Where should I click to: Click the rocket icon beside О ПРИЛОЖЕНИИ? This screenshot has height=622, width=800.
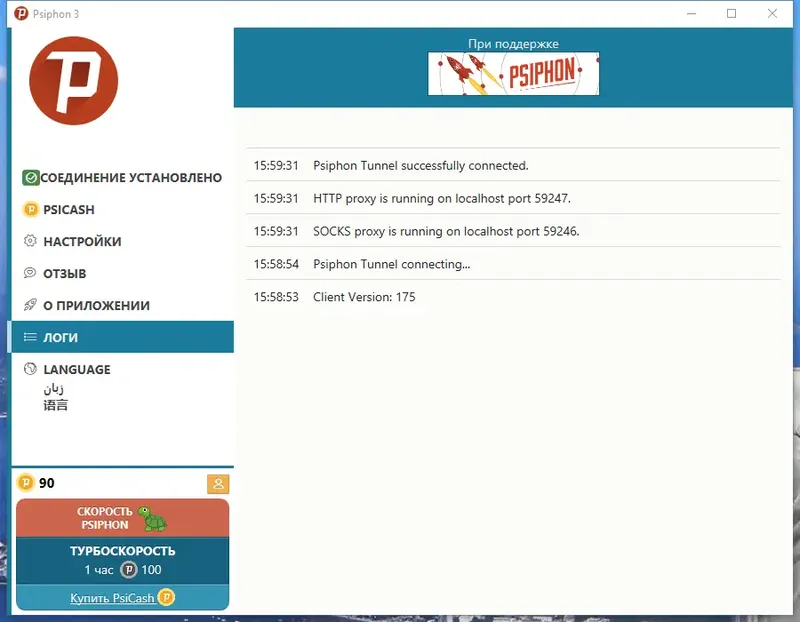click(x=30, y=305)
